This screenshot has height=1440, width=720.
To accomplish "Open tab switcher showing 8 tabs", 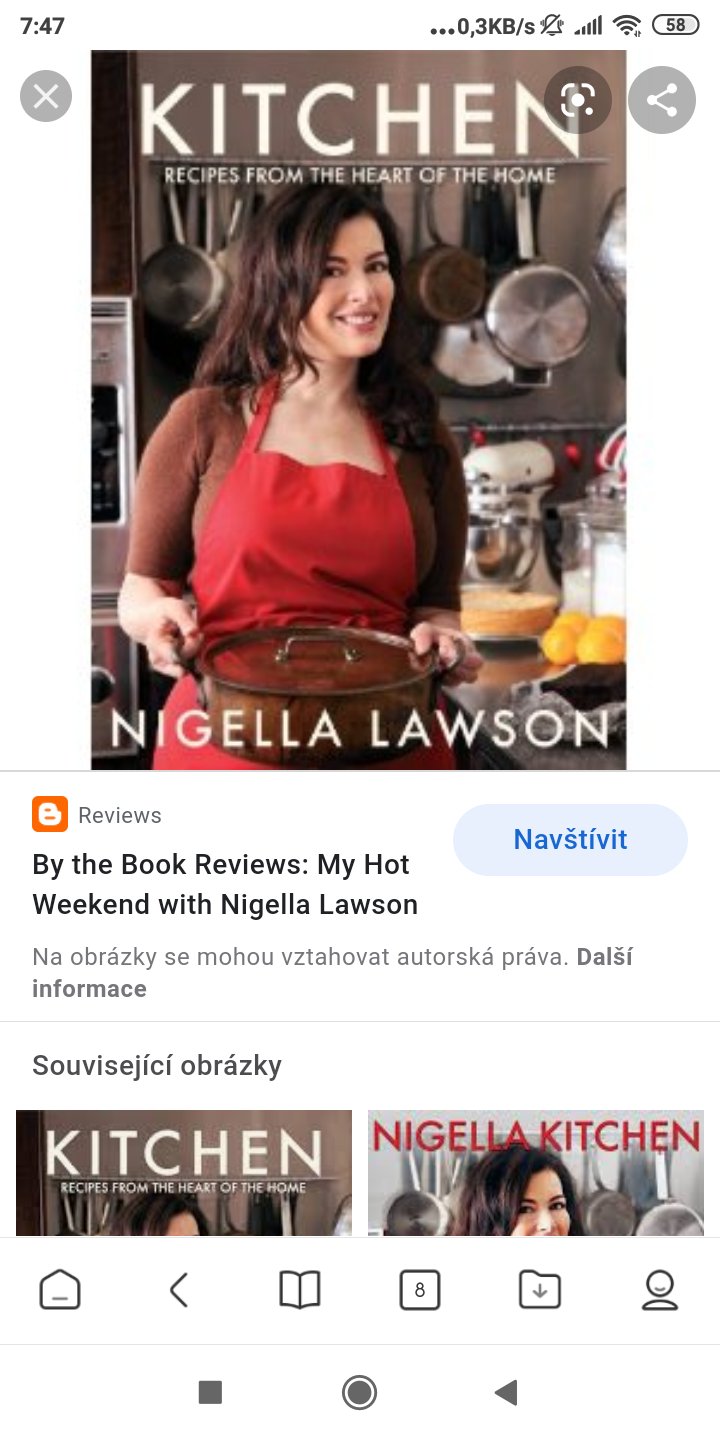I will point(420,1290).
